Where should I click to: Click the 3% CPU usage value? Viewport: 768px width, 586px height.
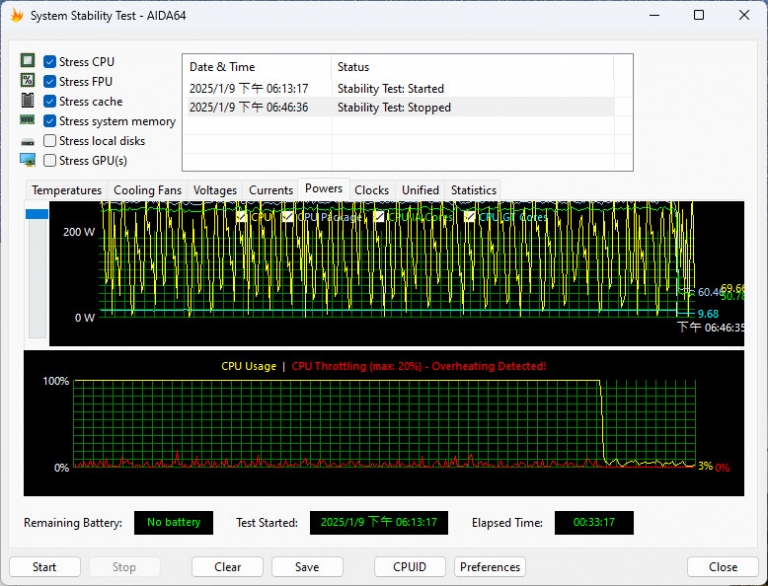tap(705, 466)
